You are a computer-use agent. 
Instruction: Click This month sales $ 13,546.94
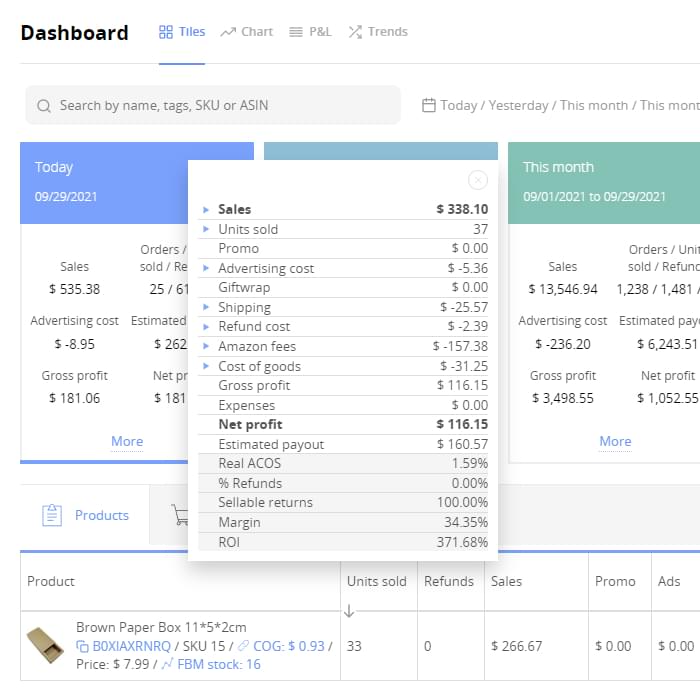click(562, 289)
